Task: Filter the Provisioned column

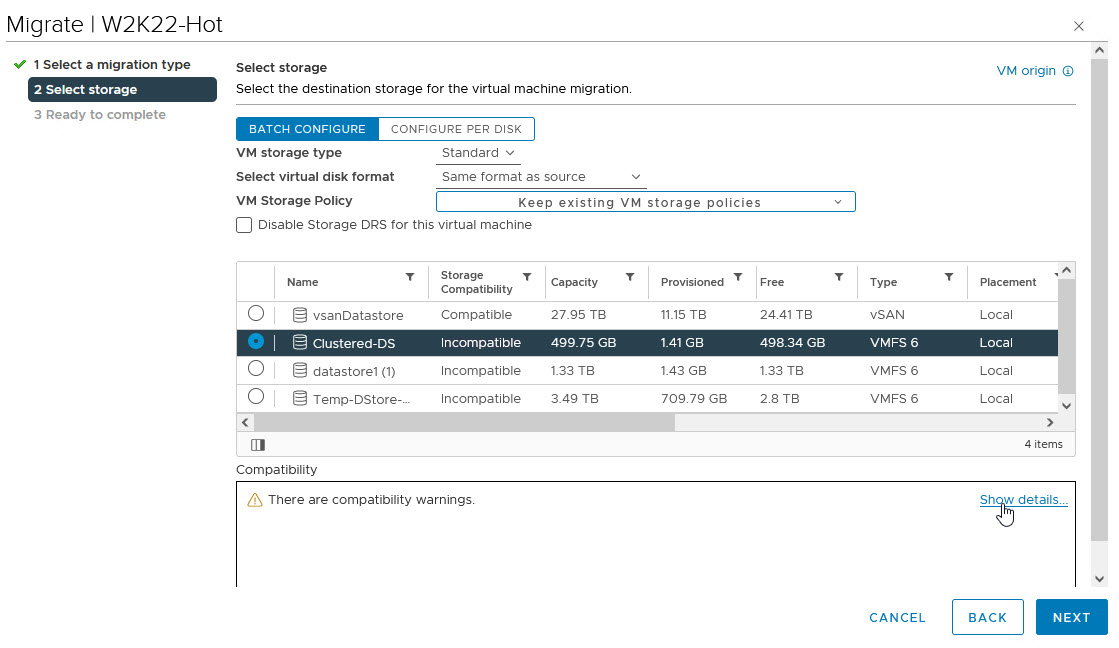Action: (738, 277)
